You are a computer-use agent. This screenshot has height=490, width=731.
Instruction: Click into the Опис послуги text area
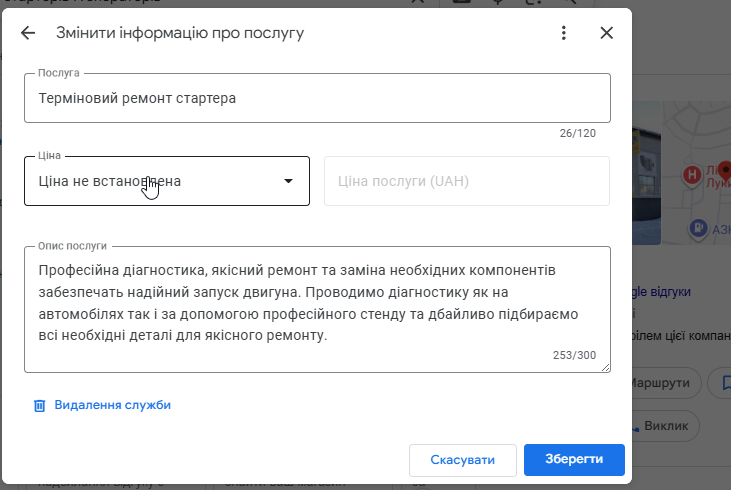coord(317,303)
